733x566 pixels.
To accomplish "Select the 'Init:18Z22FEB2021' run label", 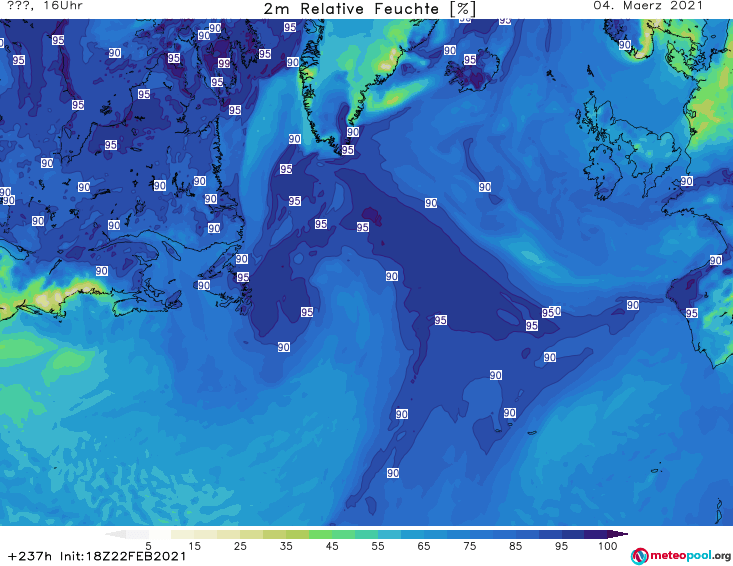I will tap(123, 556).
